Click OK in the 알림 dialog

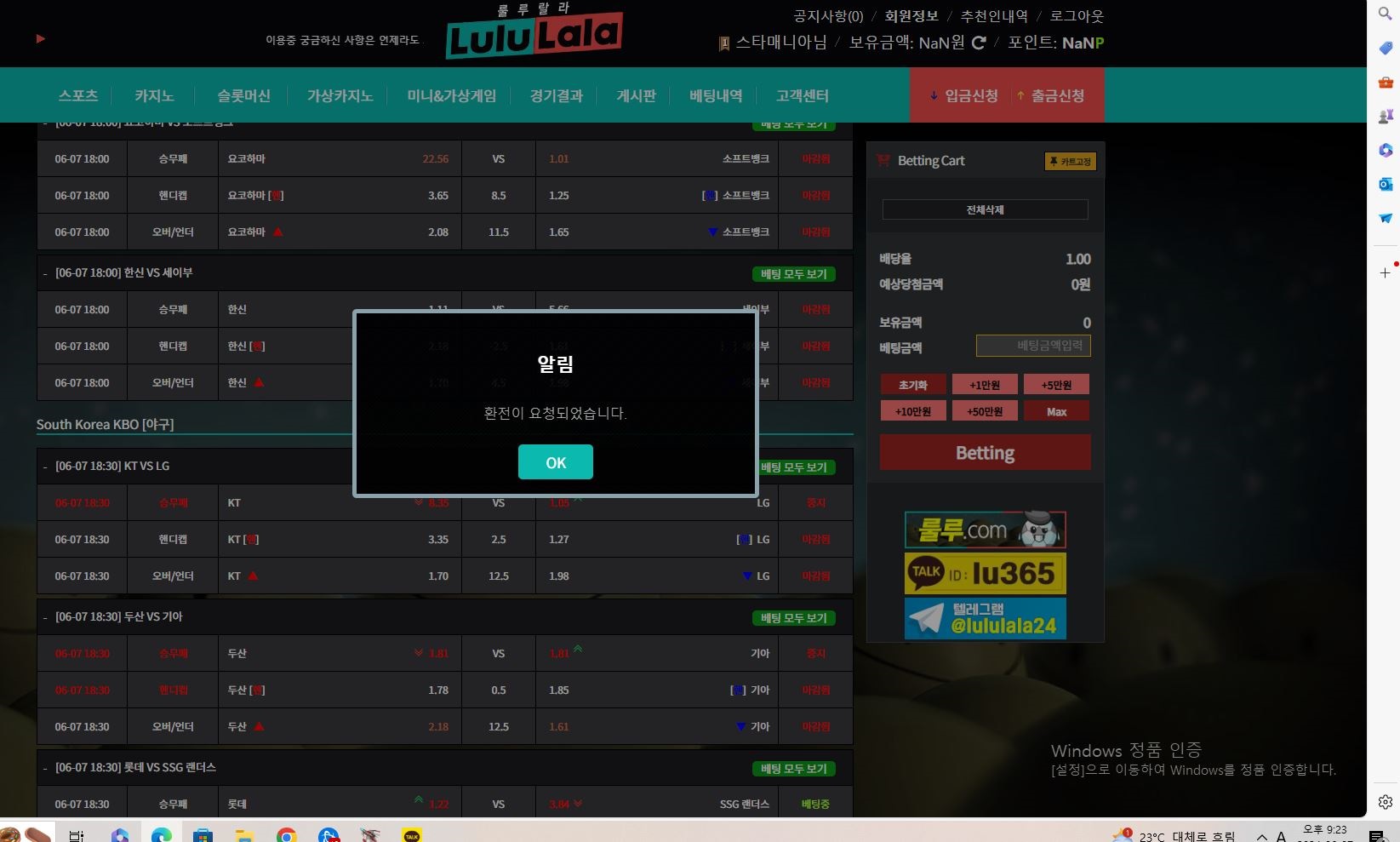(x=555, y=462)
